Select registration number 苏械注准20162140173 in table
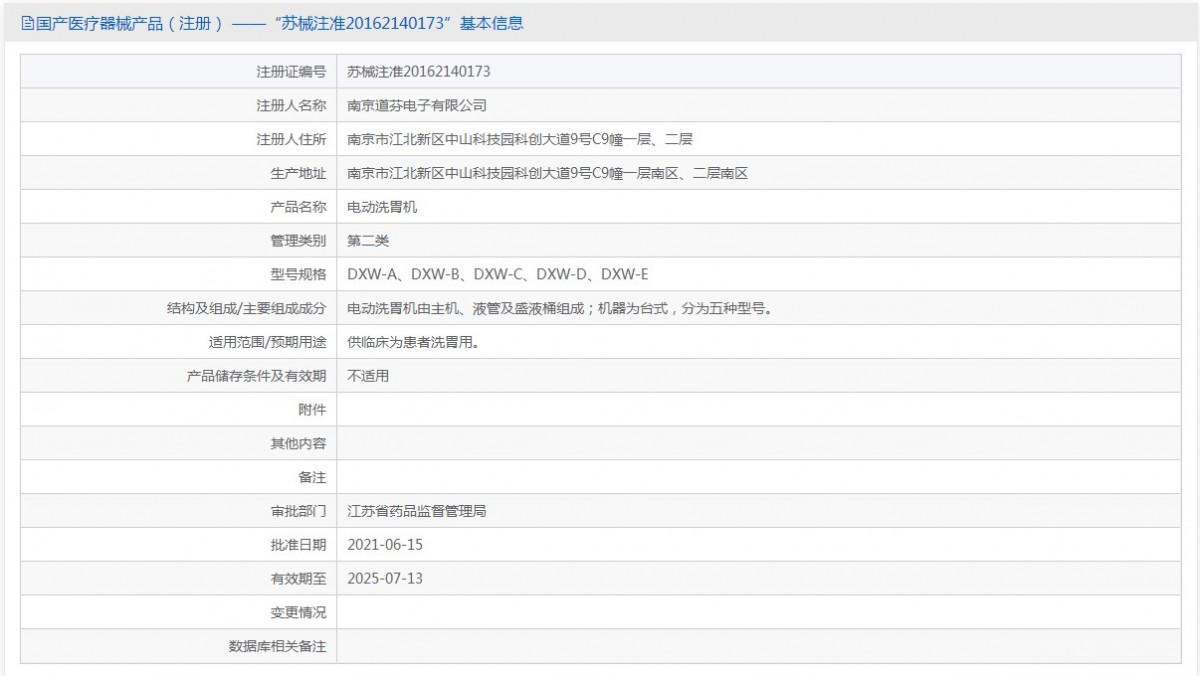 click(418, 72)
